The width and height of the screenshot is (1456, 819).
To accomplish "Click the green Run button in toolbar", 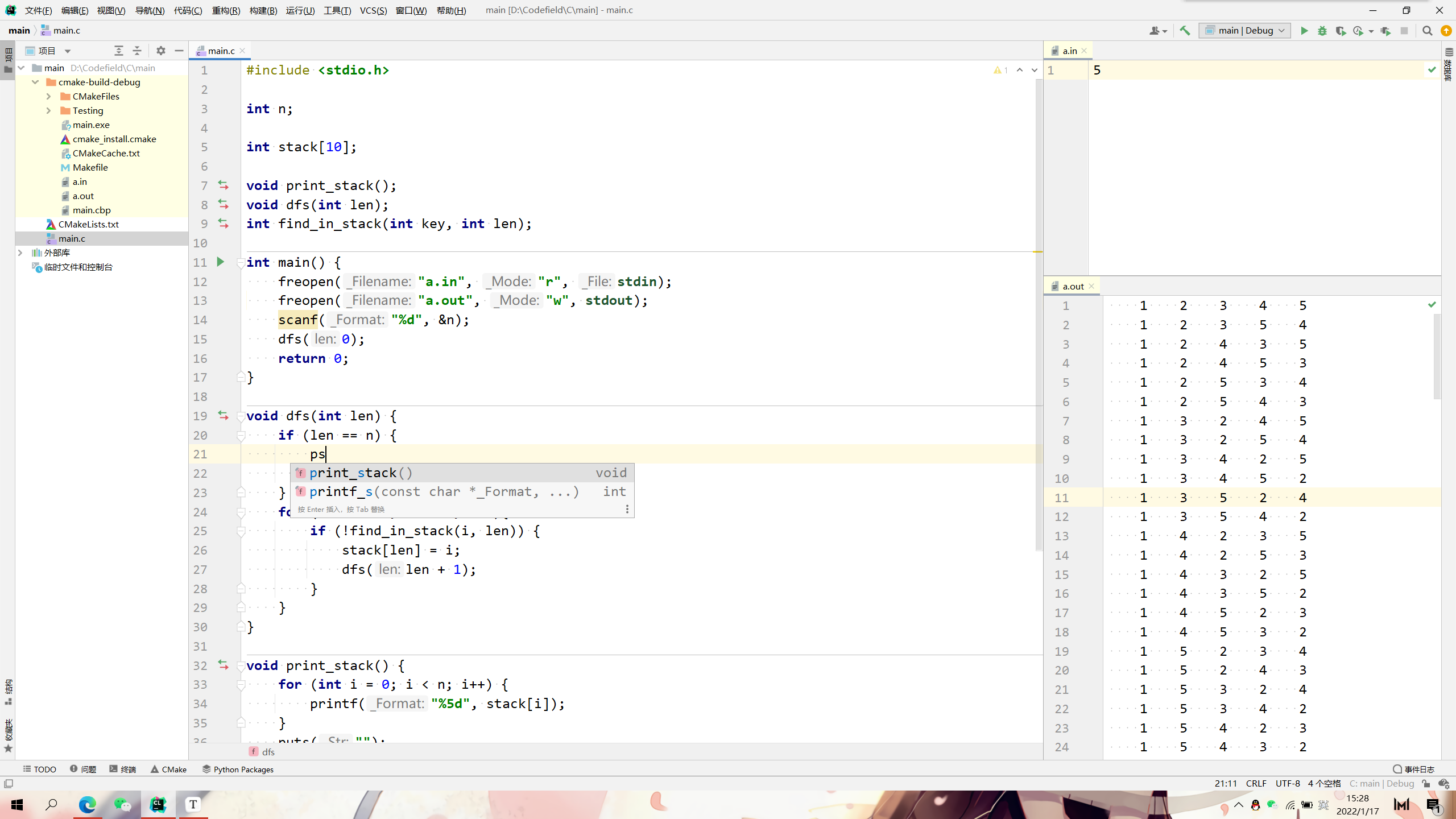I will coord(1304,31).
